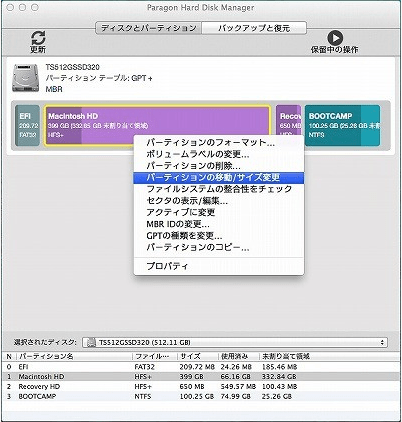Image resolution: width=402 pixels, height=422 pixels.
Task: Click the 549.57 MB used cell
Action: pos(238,387)
